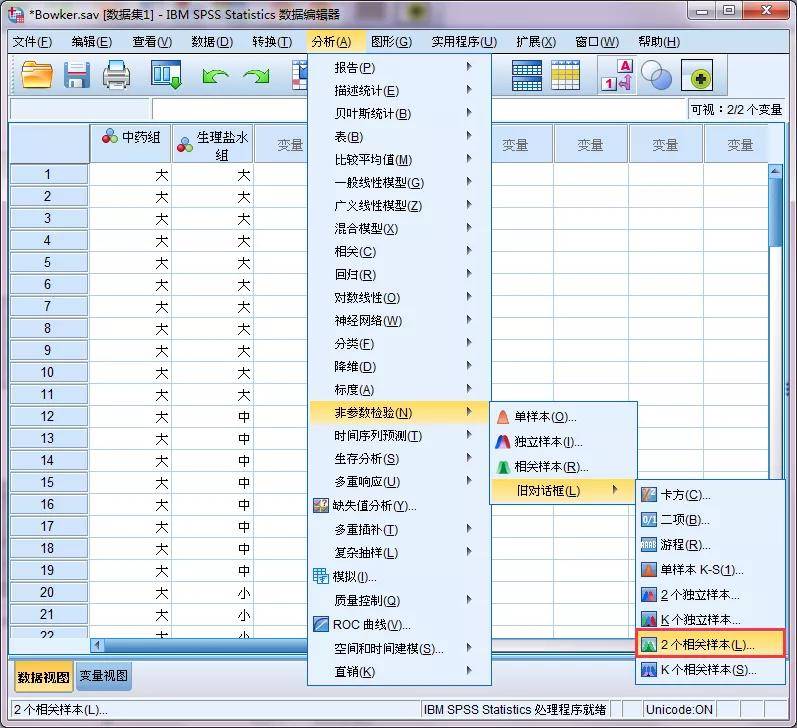Open Independent Samples test 独立样本(I)

tap(563, 442)
